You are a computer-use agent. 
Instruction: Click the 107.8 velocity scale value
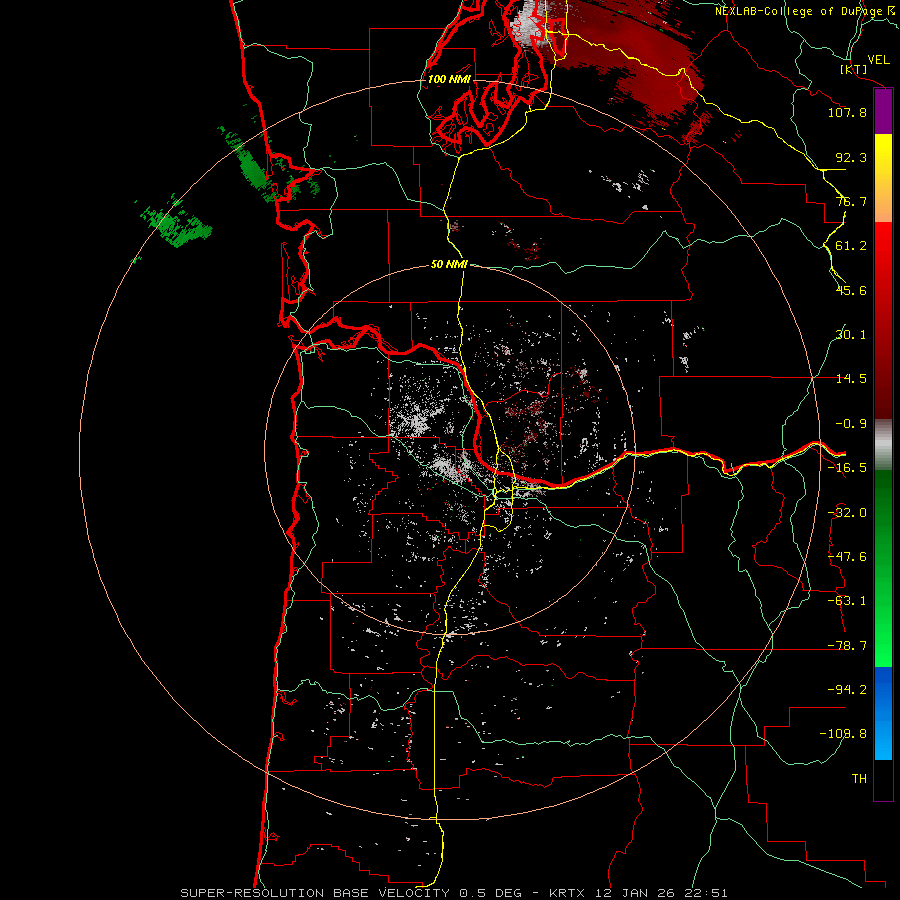(847, 112)
